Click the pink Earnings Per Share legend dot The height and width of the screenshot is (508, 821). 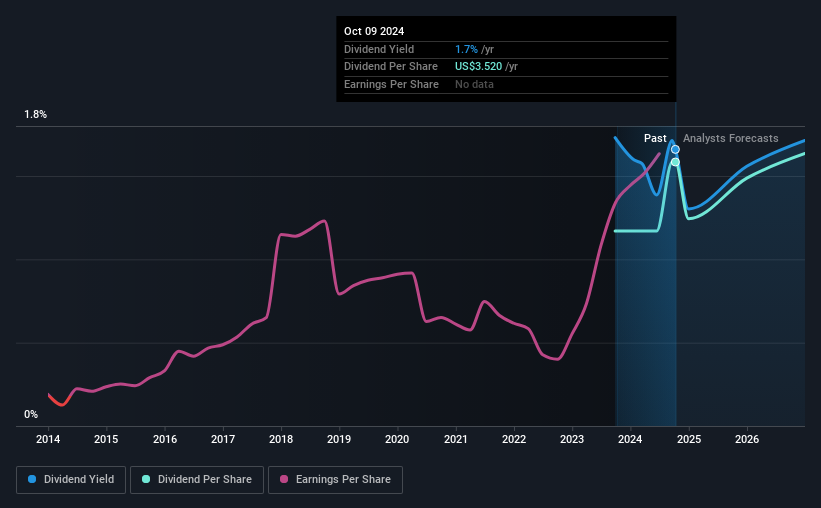(284, 479)
